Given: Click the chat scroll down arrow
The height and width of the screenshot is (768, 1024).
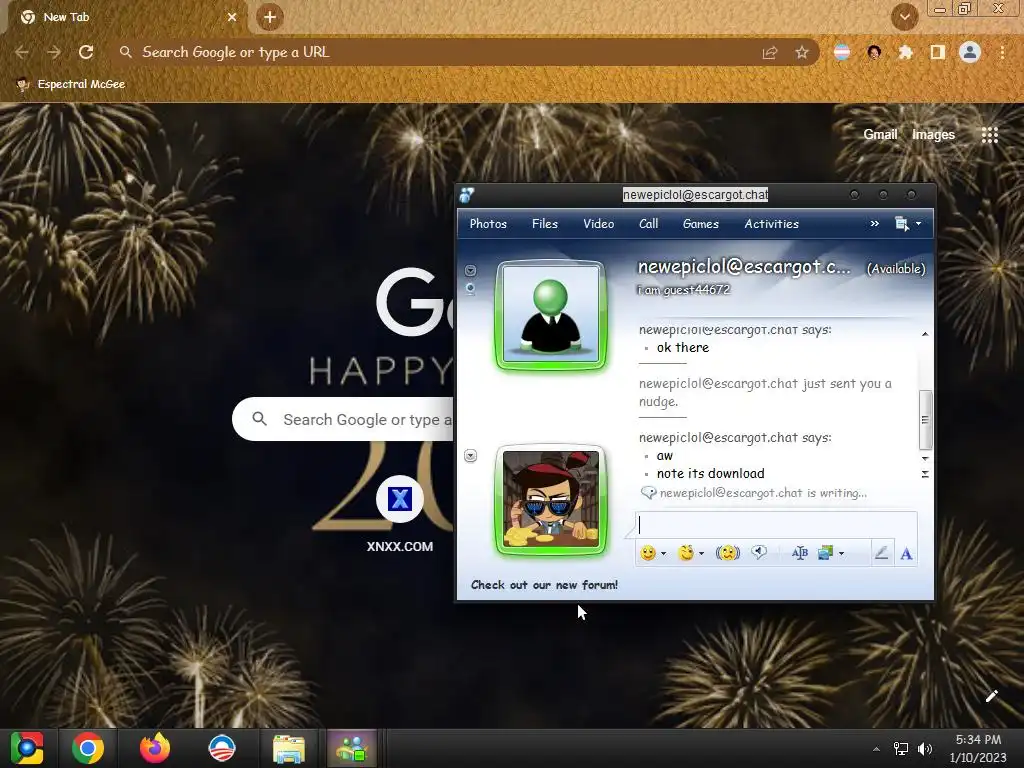Looking at the screenshot, I should click(925, 458).
